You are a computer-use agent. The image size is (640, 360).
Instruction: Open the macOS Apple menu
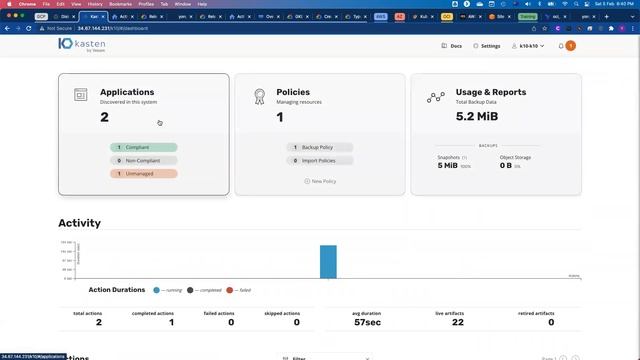coord(9,4)
